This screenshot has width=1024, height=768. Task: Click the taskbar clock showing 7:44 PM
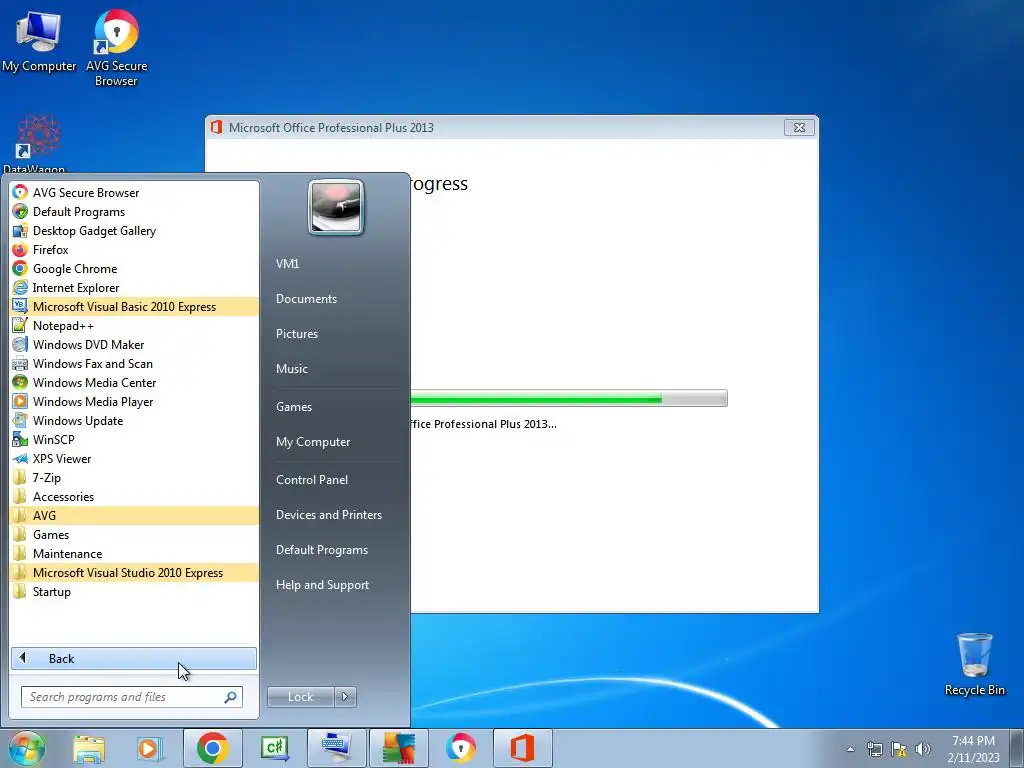point(973,749)
